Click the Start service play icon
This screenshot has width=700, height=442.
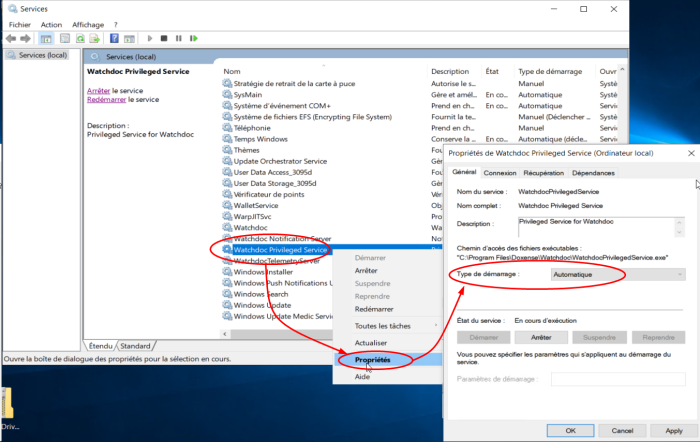pos(149,38)
